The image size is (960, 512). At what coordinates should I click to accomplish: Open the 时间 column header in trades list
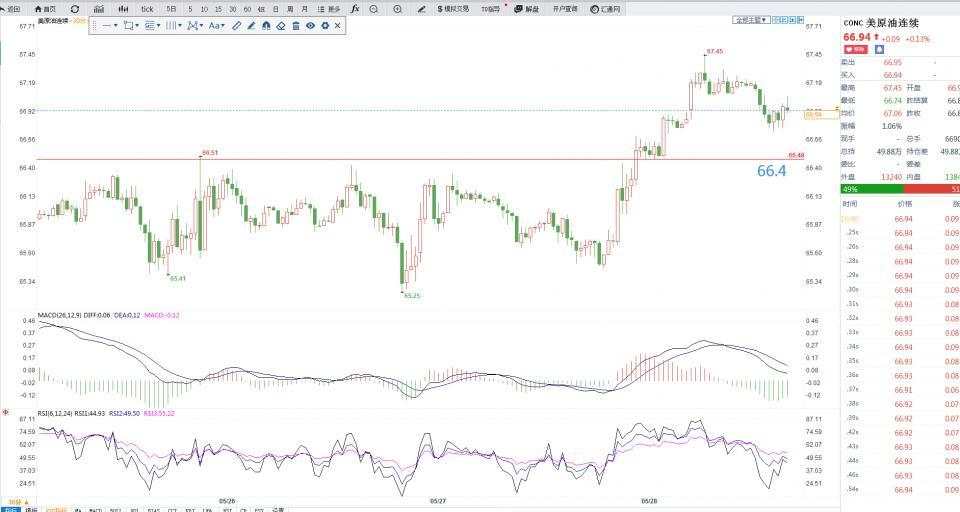point(850,204)
